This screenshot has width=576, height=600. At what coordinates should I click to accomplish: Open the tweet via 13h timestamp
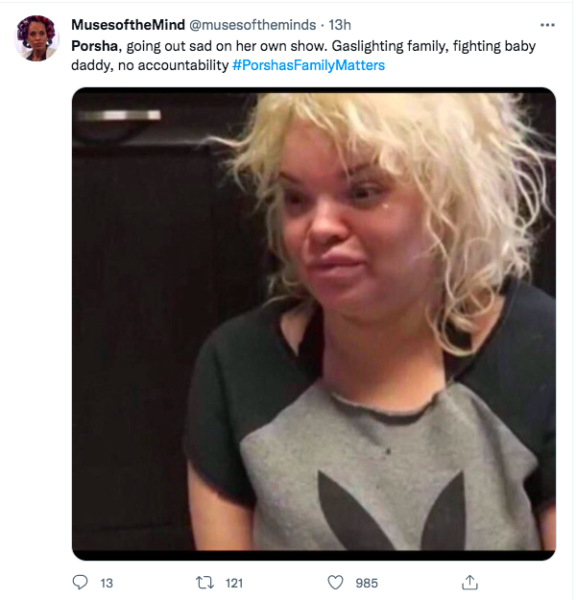click(x=339, y=25)
